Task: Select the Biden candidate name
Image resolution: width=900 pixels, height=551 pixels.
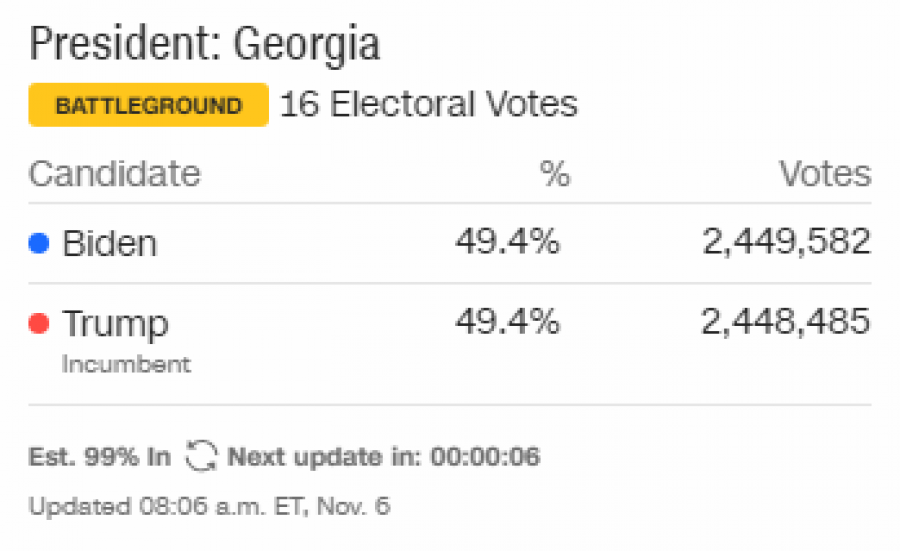Action: (x=110, y=243)
